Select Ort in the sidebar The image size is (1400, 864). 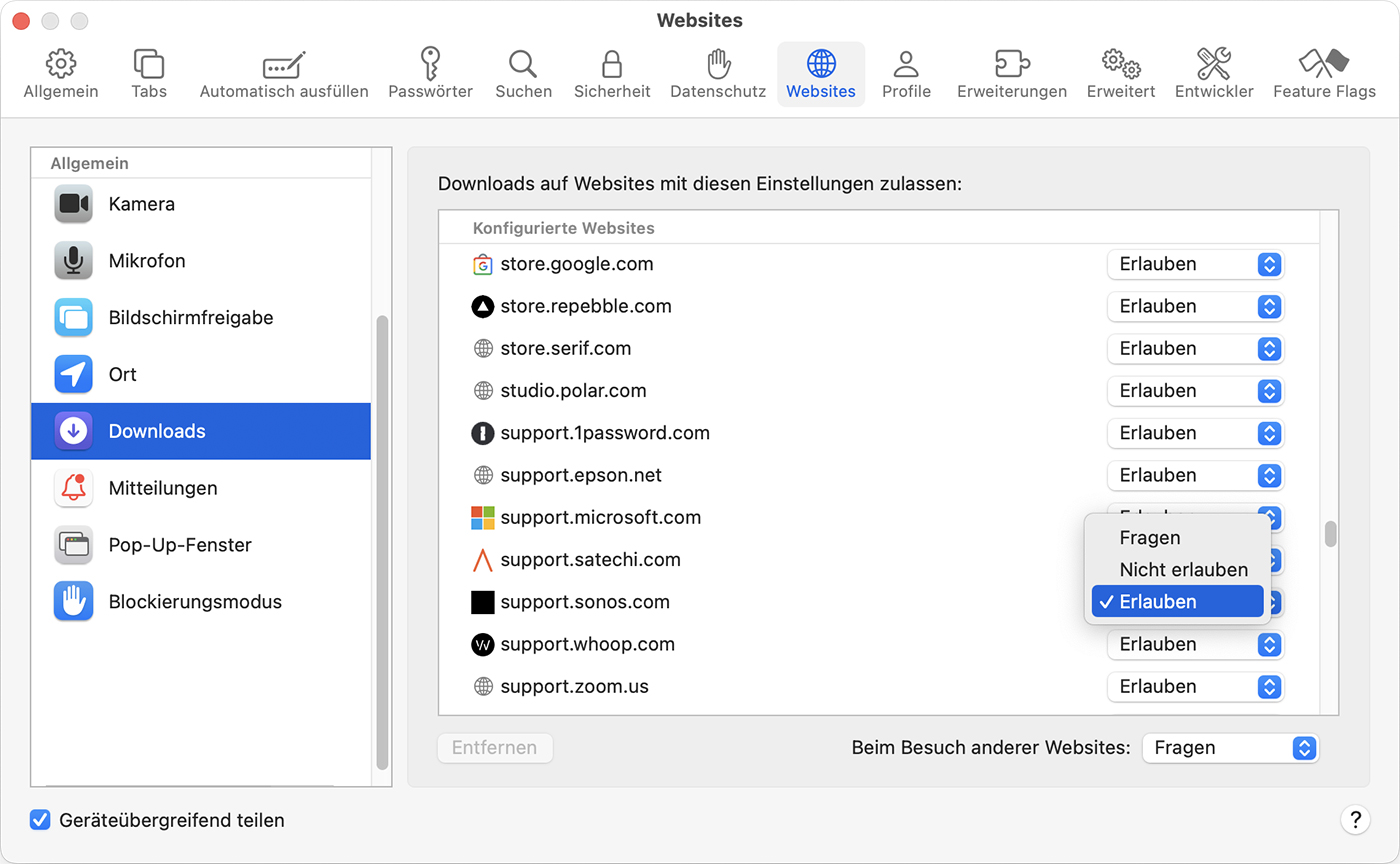tap(201, 375)
